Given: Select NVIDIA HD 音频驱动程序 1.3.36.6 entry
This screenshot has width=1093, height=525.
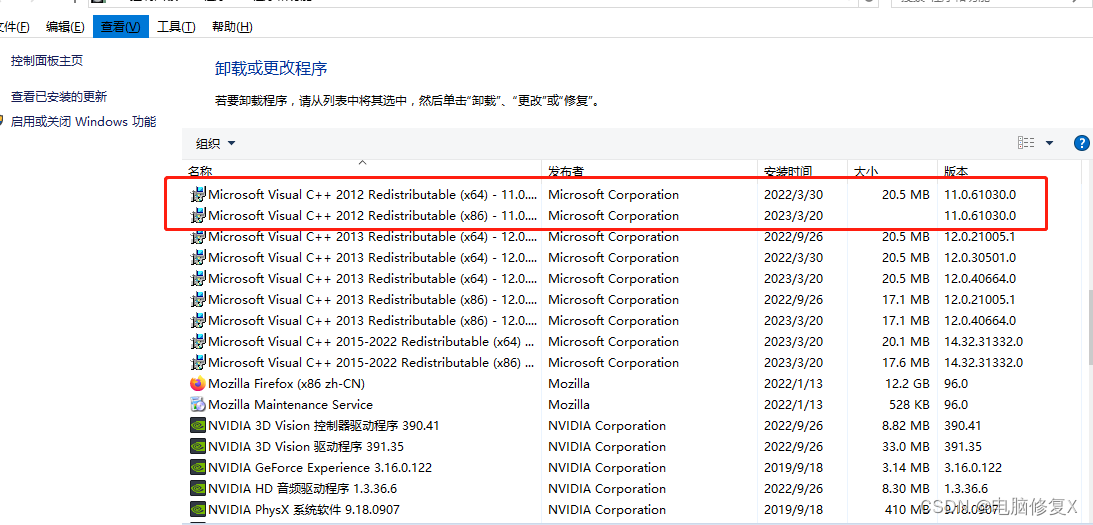Looking at the screenshot, I should coord(303,489).
